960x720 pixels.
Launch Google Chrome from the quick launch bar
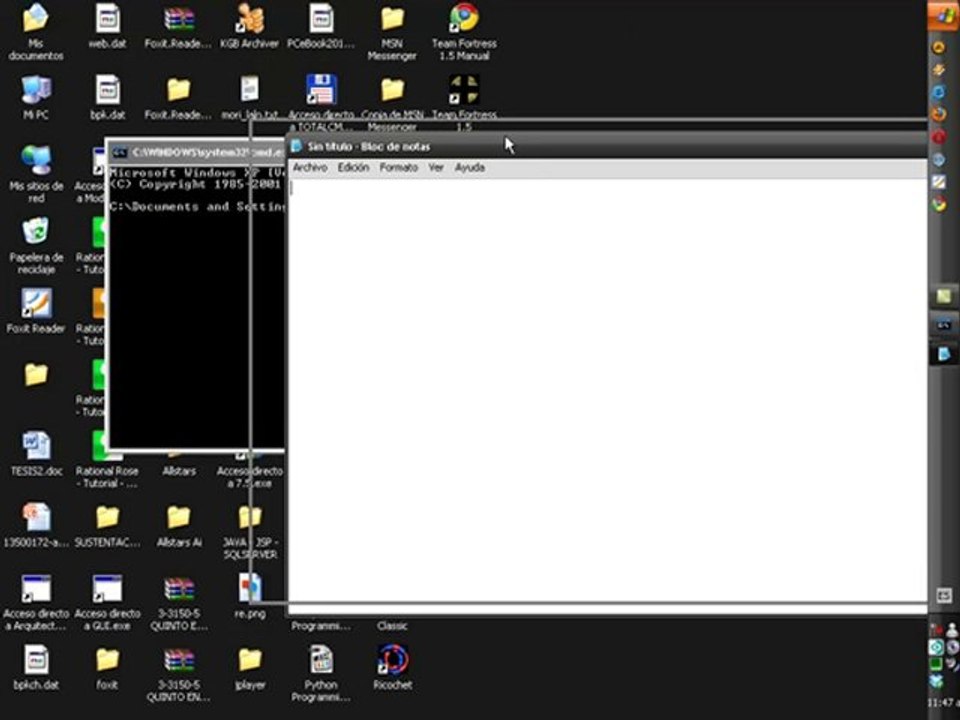point(938,204)
